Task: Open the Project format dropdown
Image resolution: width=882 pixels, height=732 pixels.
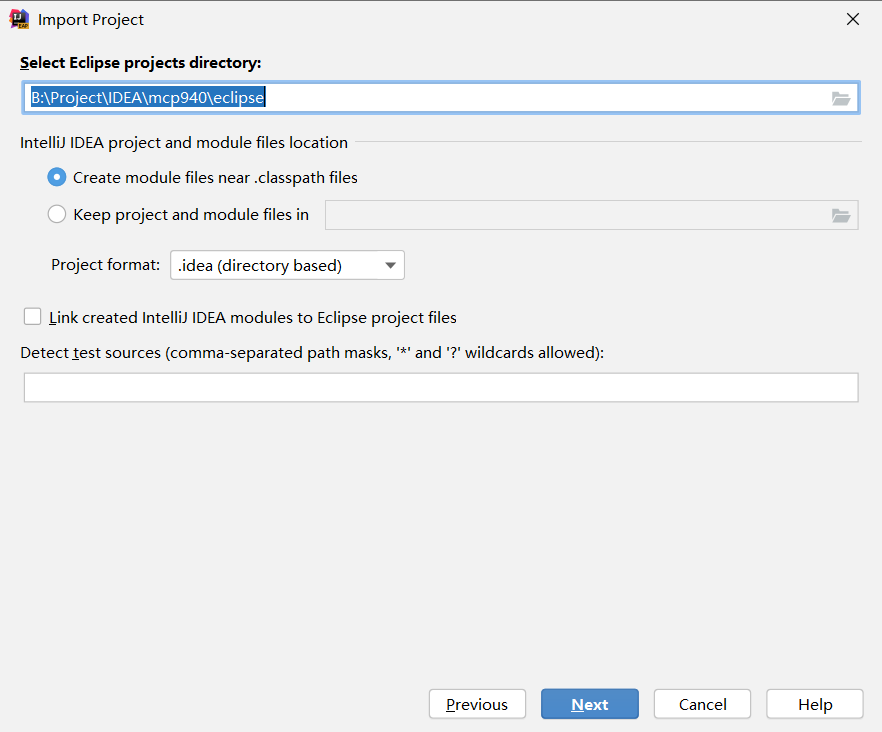Action: 287,265
